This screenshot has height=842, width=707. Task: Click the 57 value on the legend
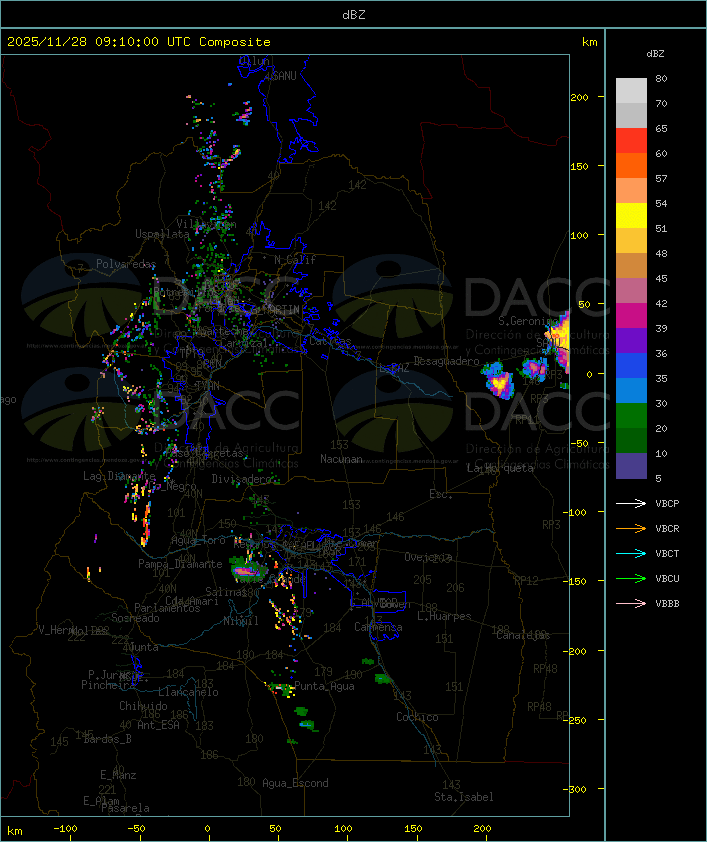click(661, 178)
